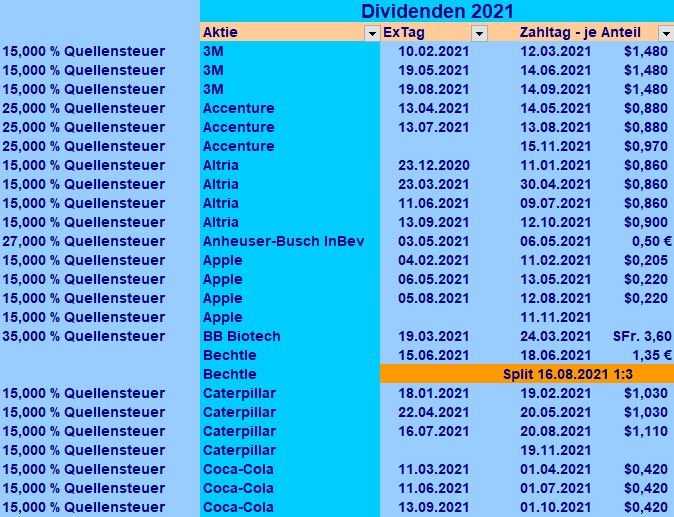Screen dimensions: 674x517
Task: Click the orange Split 16.08.2021 1:3 cell
Action: pos(527,374)
